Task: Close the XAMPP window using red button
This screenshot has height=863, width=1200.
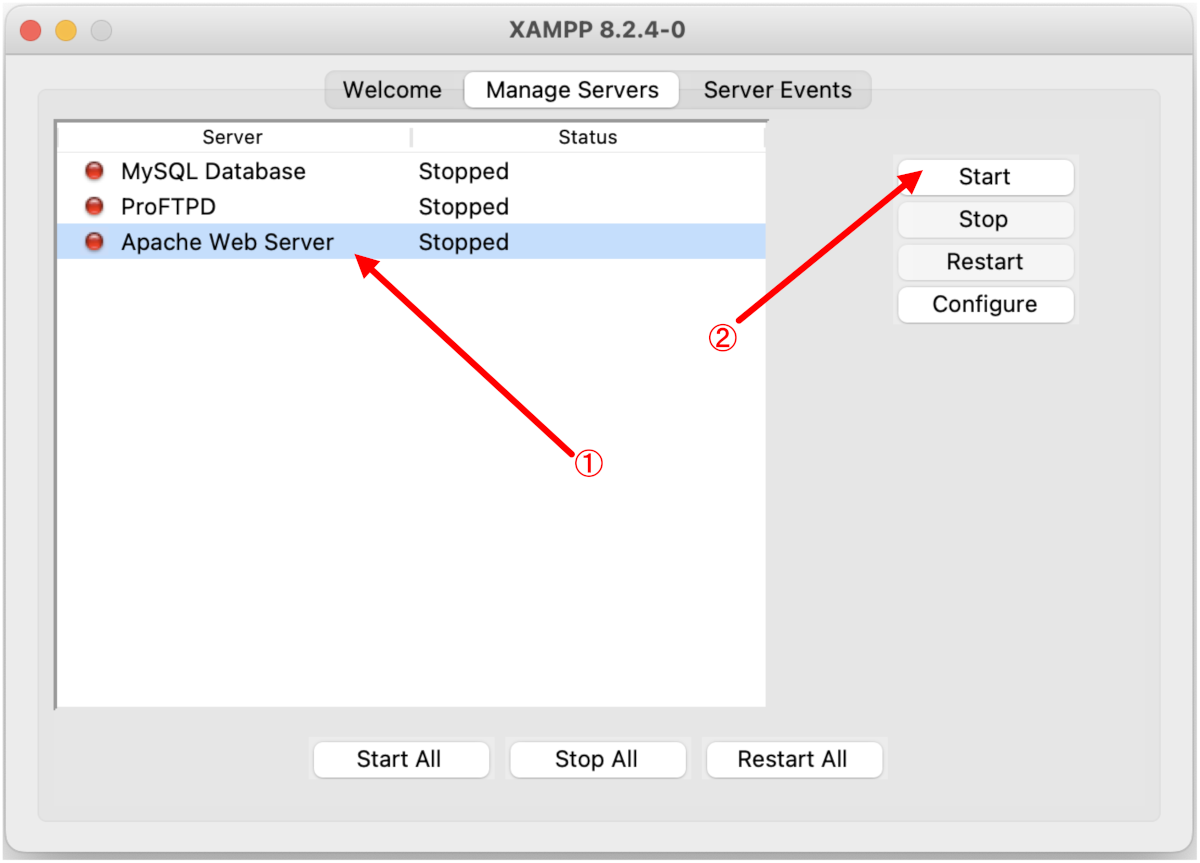Action: pyautogui.click(x=31, y=31)
